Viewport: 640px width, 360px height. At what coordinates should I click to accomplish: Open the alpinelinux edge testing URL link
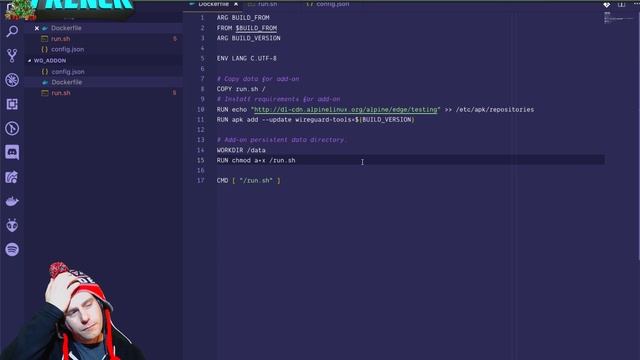click(345, 109)
